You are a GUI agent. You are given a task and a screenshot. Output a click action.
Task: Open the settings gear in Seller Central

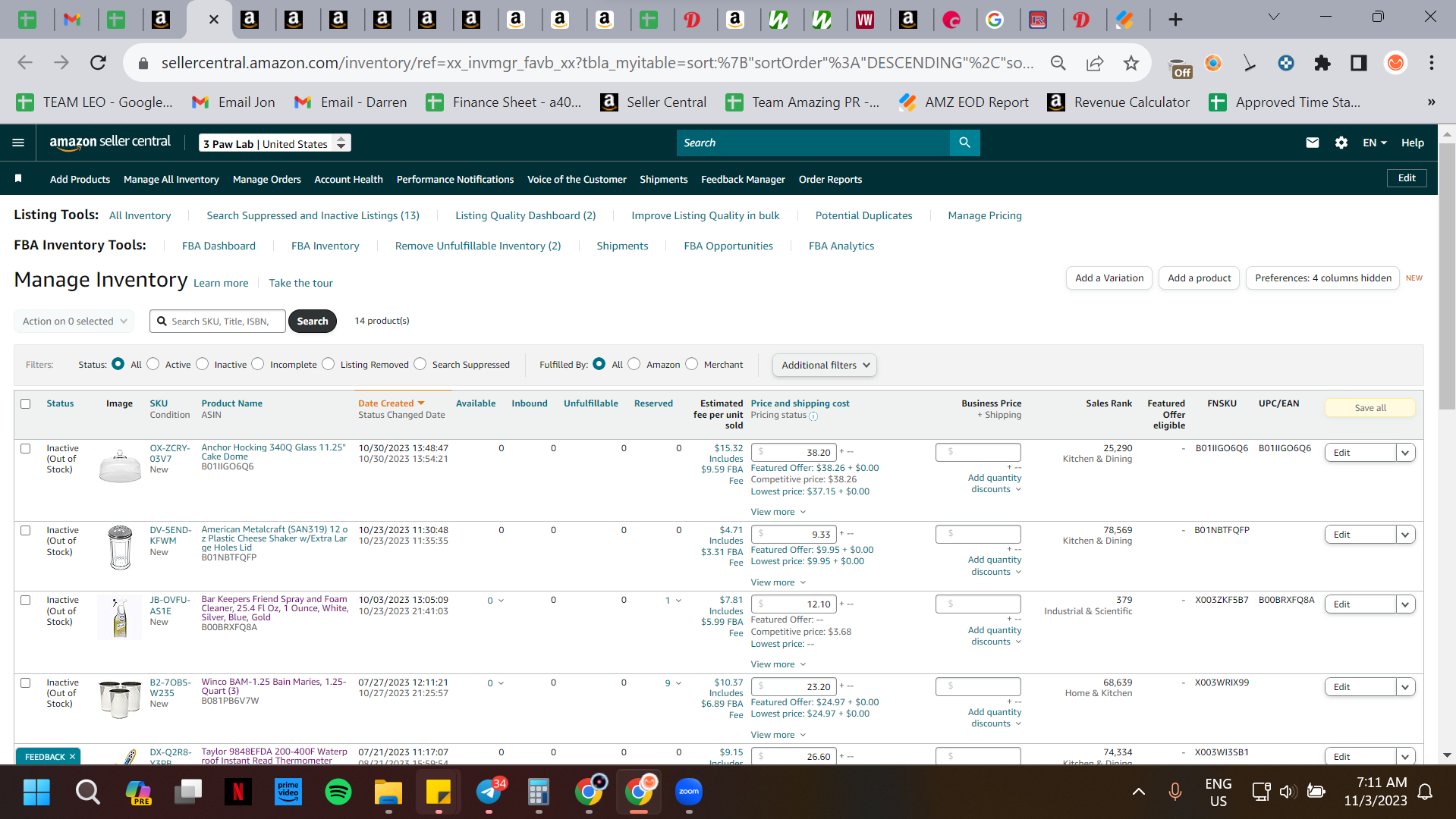(1341, 143)
